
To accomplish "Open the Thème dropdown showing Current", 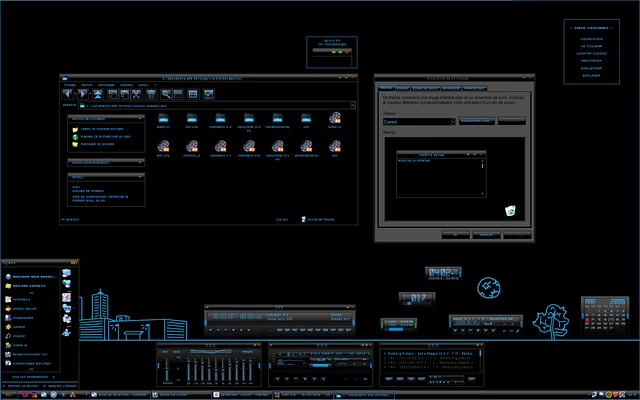I will (453, 121).
